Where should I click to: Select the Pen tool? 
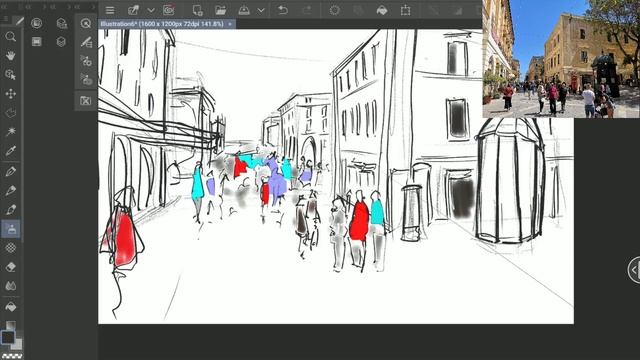(11, 171)
